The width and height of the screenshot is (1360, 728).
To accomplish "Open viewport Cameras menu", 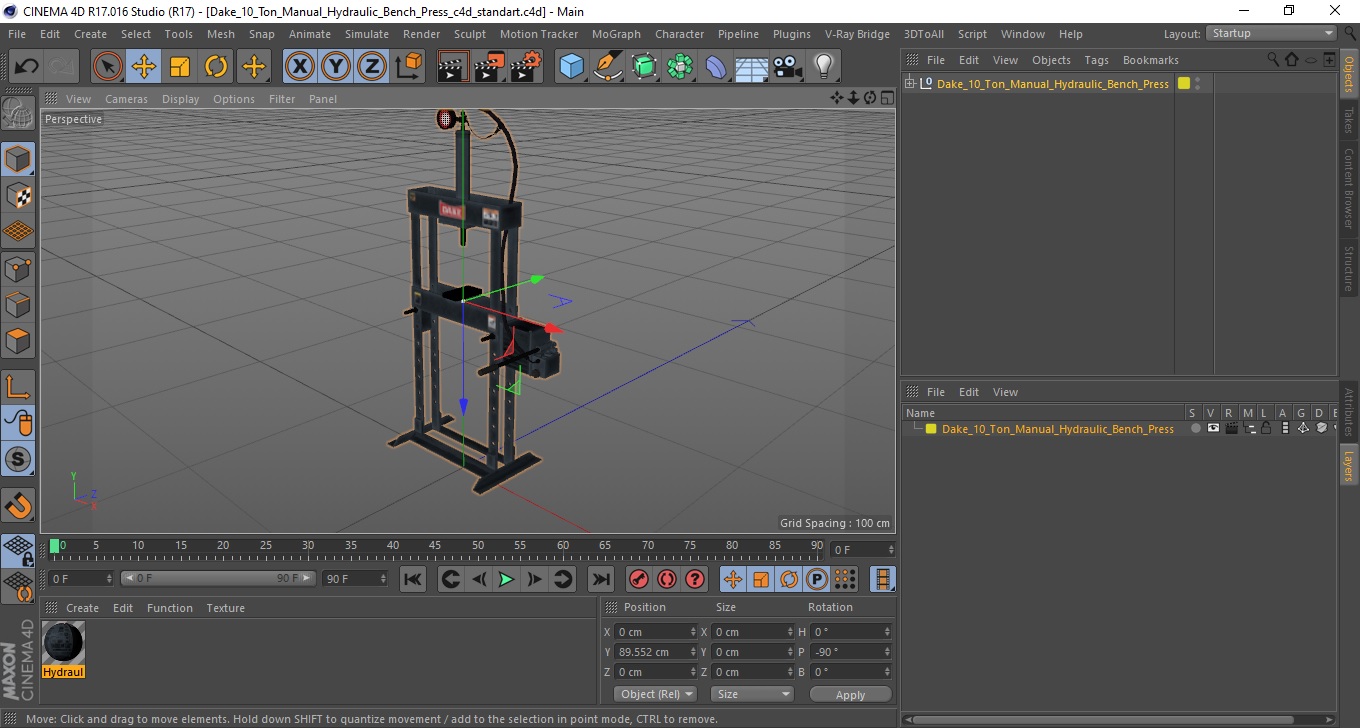I will pyautogui.click(x=126, y=99).
